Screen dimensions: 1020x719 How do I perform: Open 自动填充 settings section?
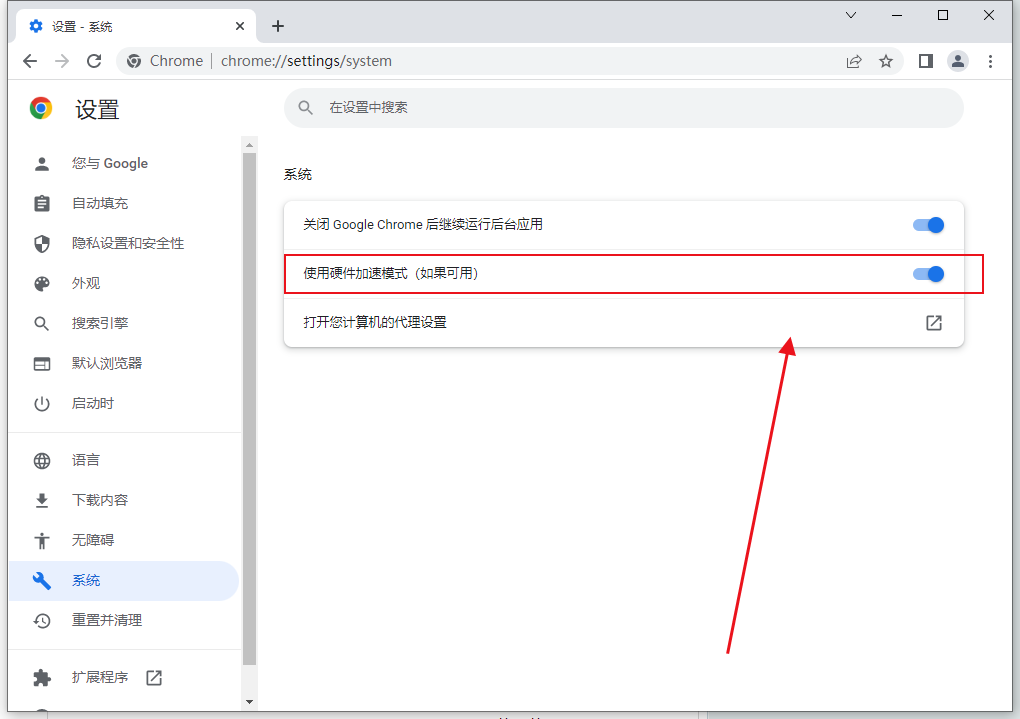coord(124,204)
